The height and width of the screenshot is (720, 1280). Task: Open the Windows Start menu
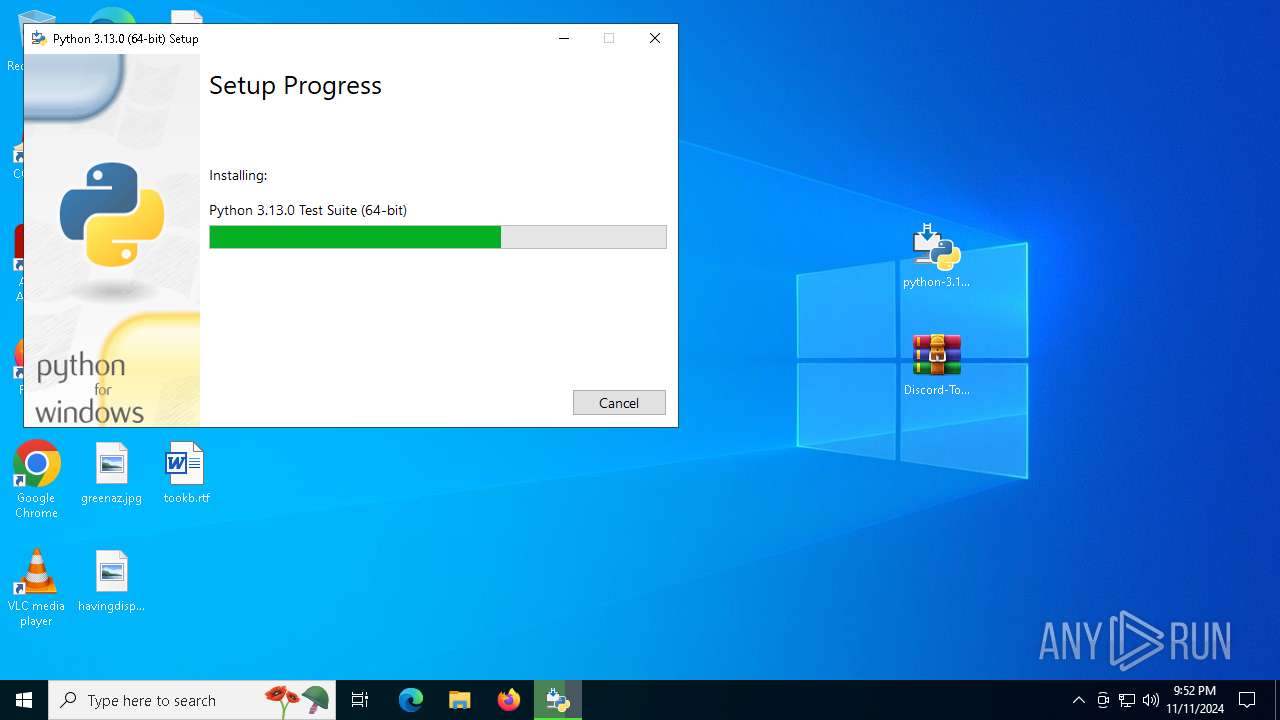coord(24,700)
